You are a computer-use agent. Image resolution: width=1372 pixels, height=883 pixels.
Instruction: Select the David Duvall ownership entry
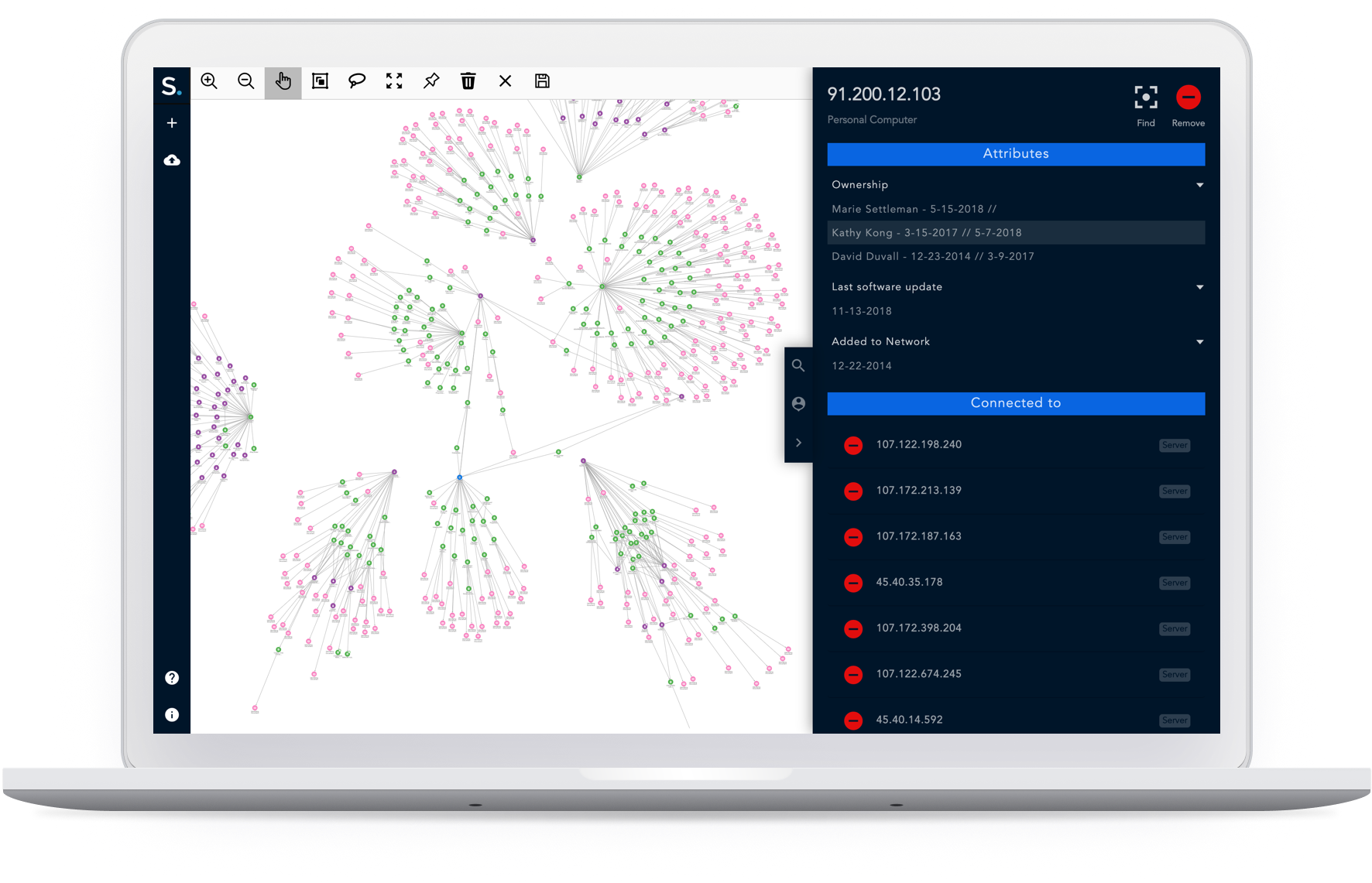point(932,256)
